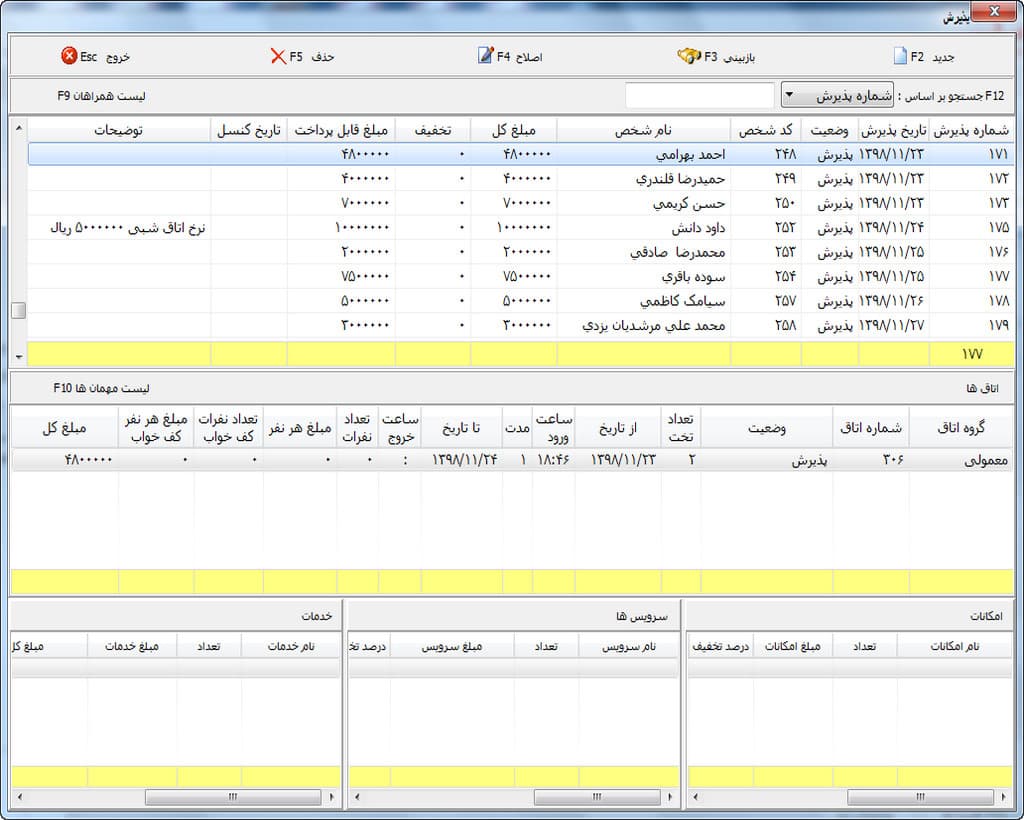This screenshot has height=820, width=1024.
Task: Click the گروه اتاق column header
Action: click(961, 428)
